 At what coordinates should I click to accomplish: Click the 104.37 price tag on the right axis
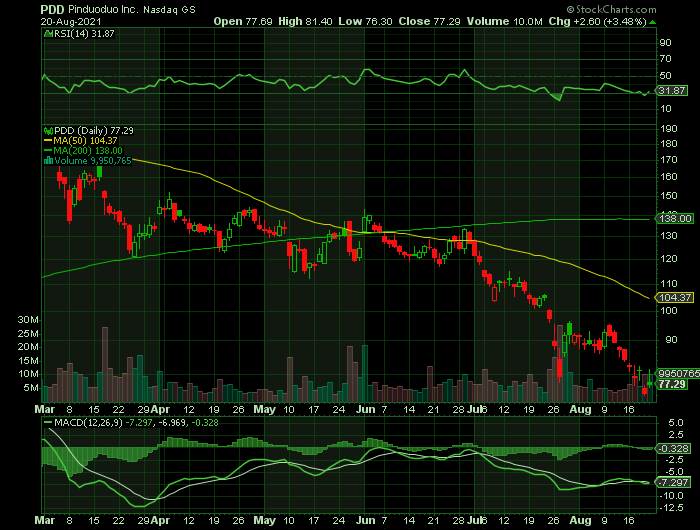pyautogui.click(x=675, y=297)
